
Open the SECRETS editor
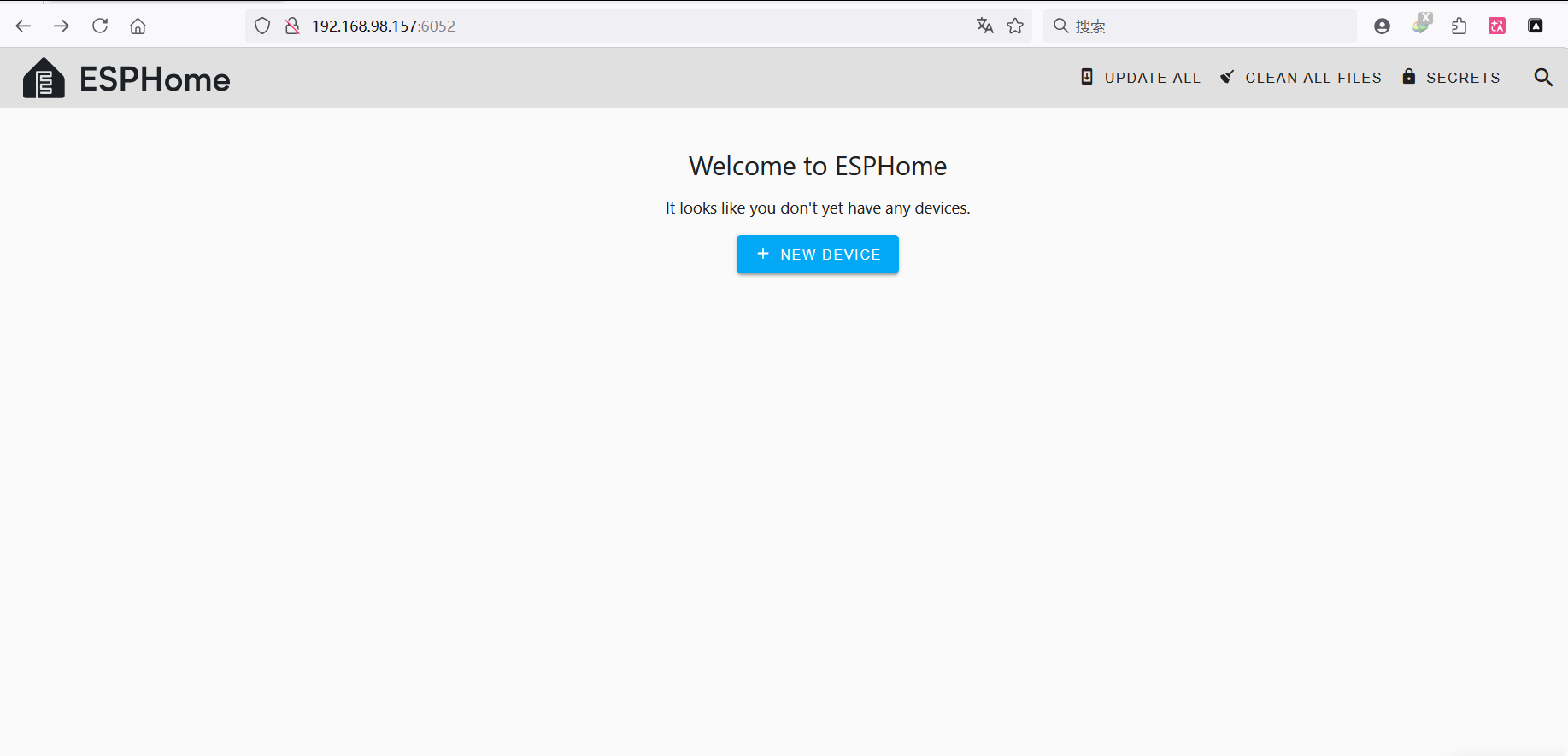[x=1451, y=78]
